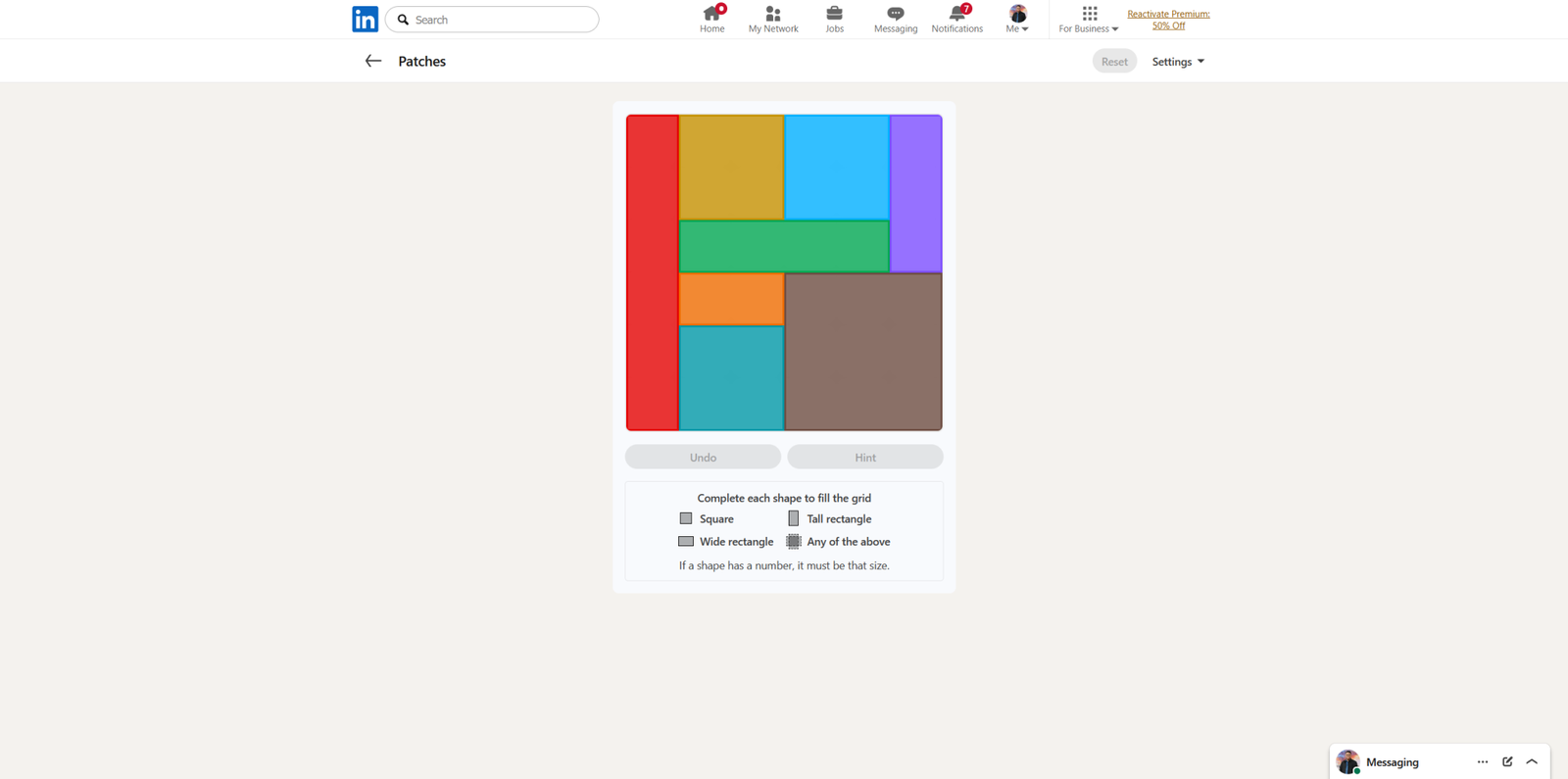Viewport: 1568px width, 779px height.
Task: Select the brown square patch
Action: pyautogui.click(x=863, y=352)
